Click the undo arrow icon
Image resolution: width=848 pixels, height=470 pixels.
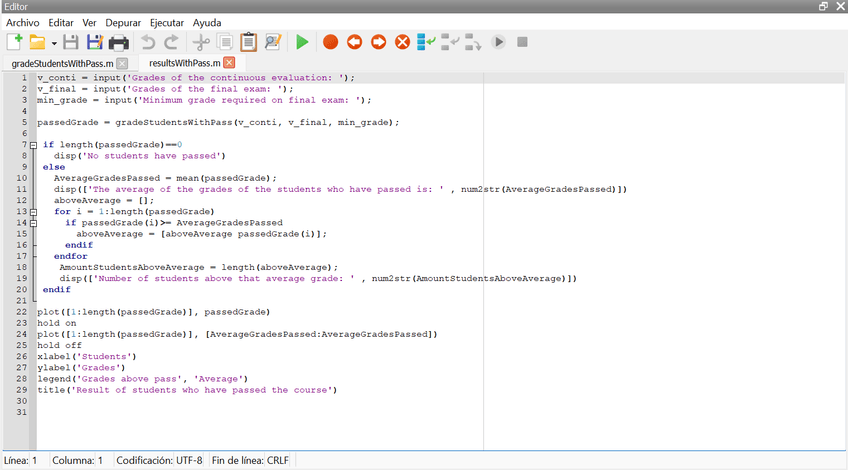(148, 42)
